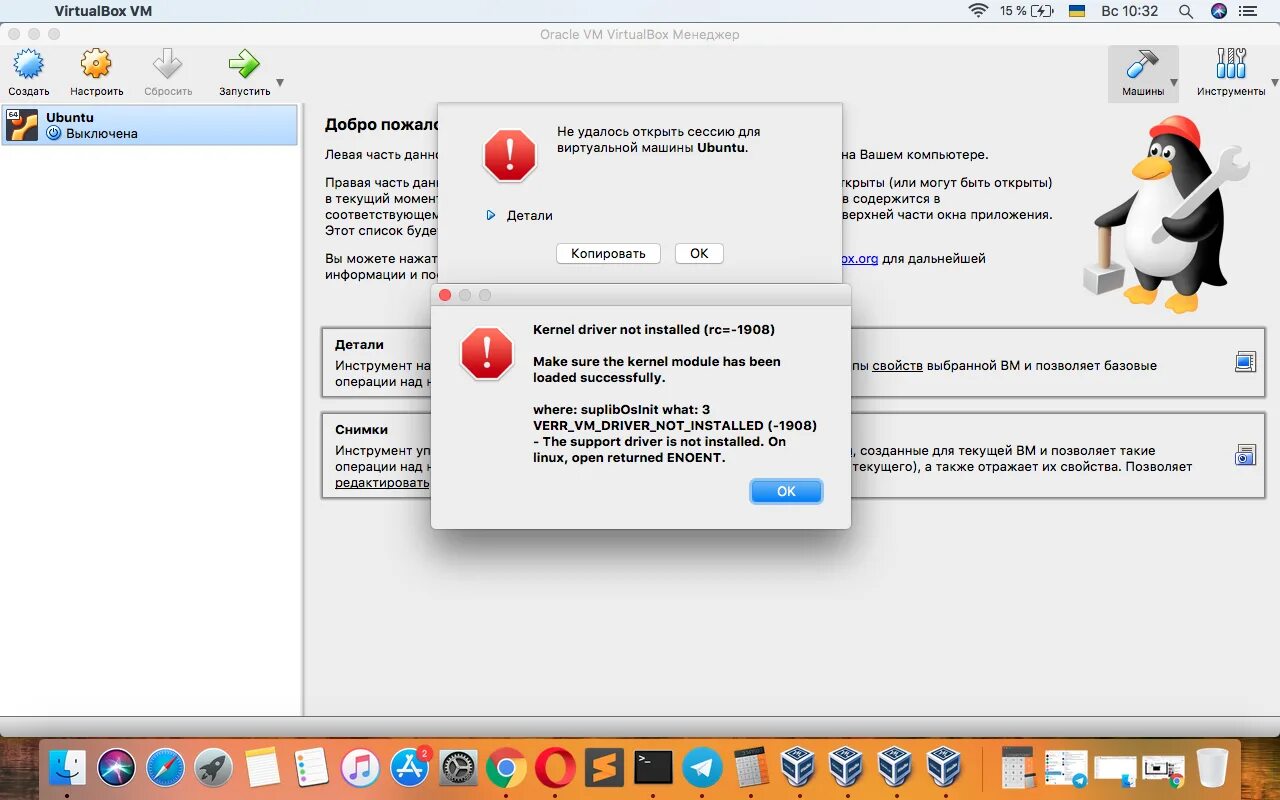Image resolution: width=1280 pixels, height=800 pixels.
Task: Open Notification Center list icon
Action: 1249,11
